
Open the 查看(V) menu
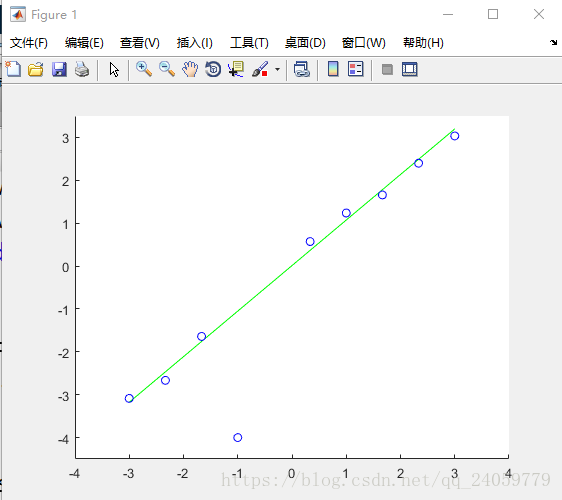[140, 43]
